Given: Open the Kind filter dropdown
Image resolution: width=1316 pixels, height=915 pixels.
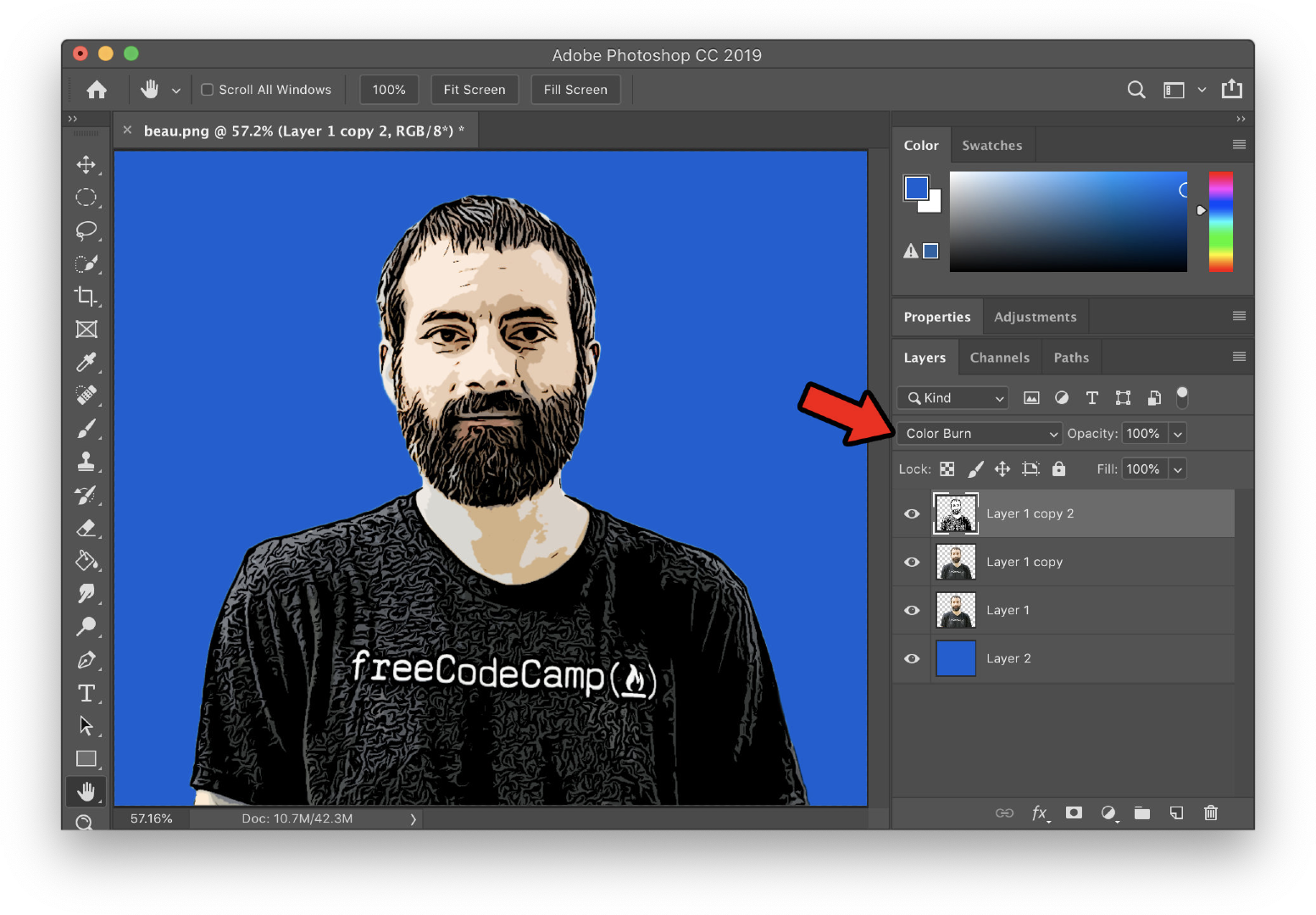Looking at the screenshot, I should point(952,398).
